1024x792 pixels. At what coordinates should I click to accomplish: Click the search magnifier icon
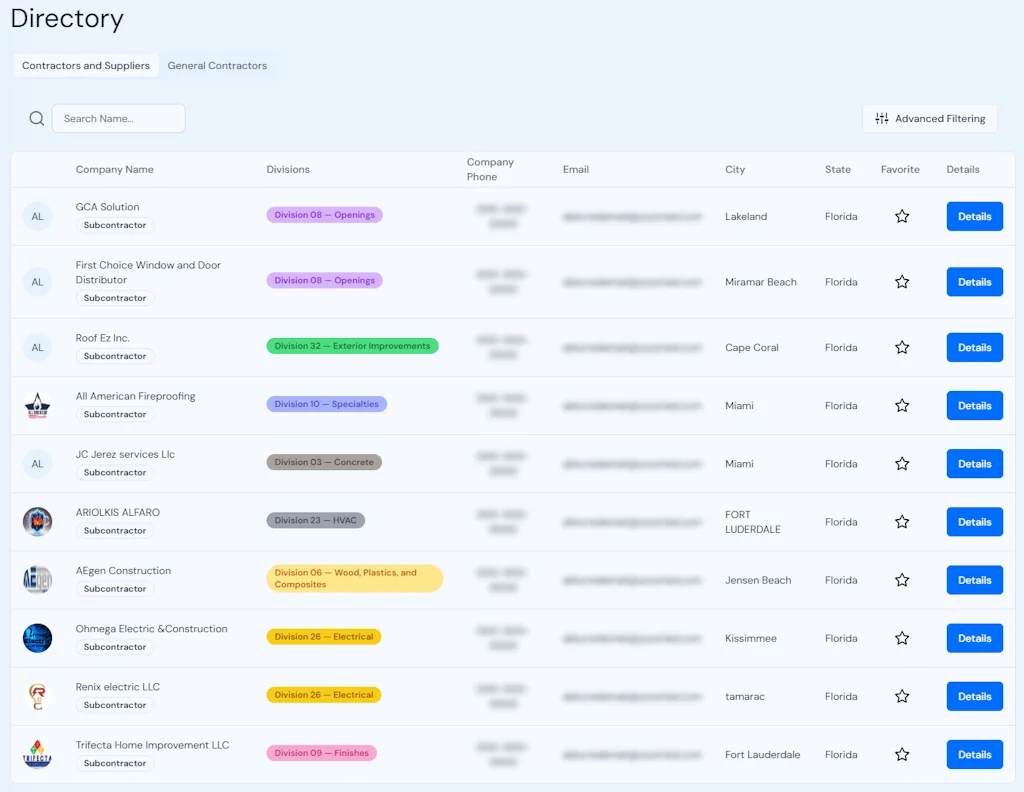click(36, 118)
